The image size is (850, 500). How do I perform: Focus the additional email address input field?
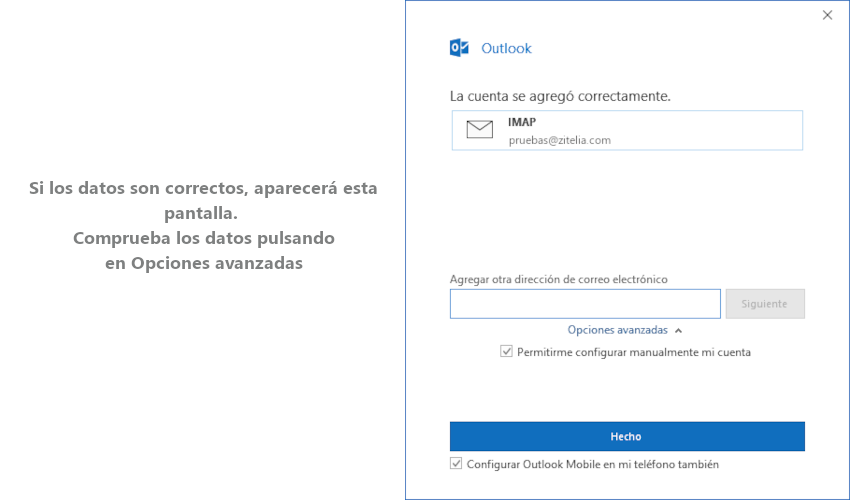click(585, 304)
